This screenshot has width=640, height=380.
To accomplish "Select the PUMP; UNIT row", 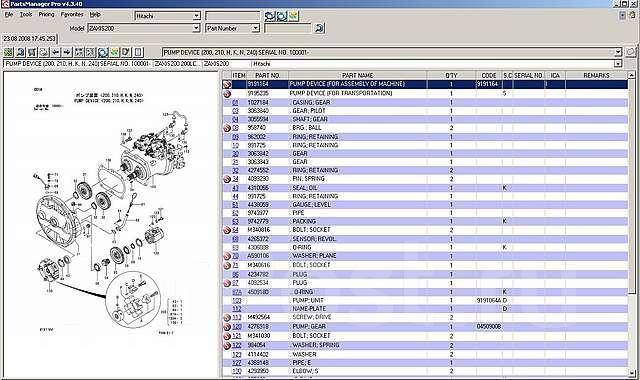I will (x=425, y=300).
